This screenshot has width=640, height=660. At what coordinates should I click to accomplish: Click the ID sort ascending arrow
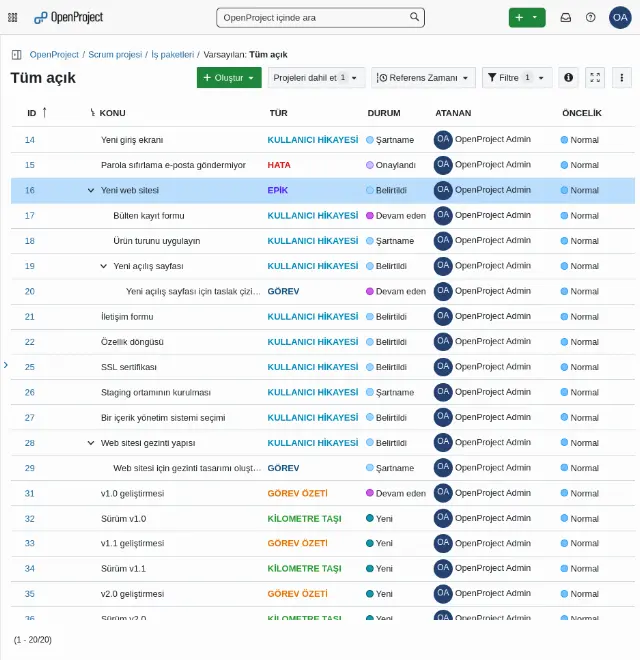[44, 112]
